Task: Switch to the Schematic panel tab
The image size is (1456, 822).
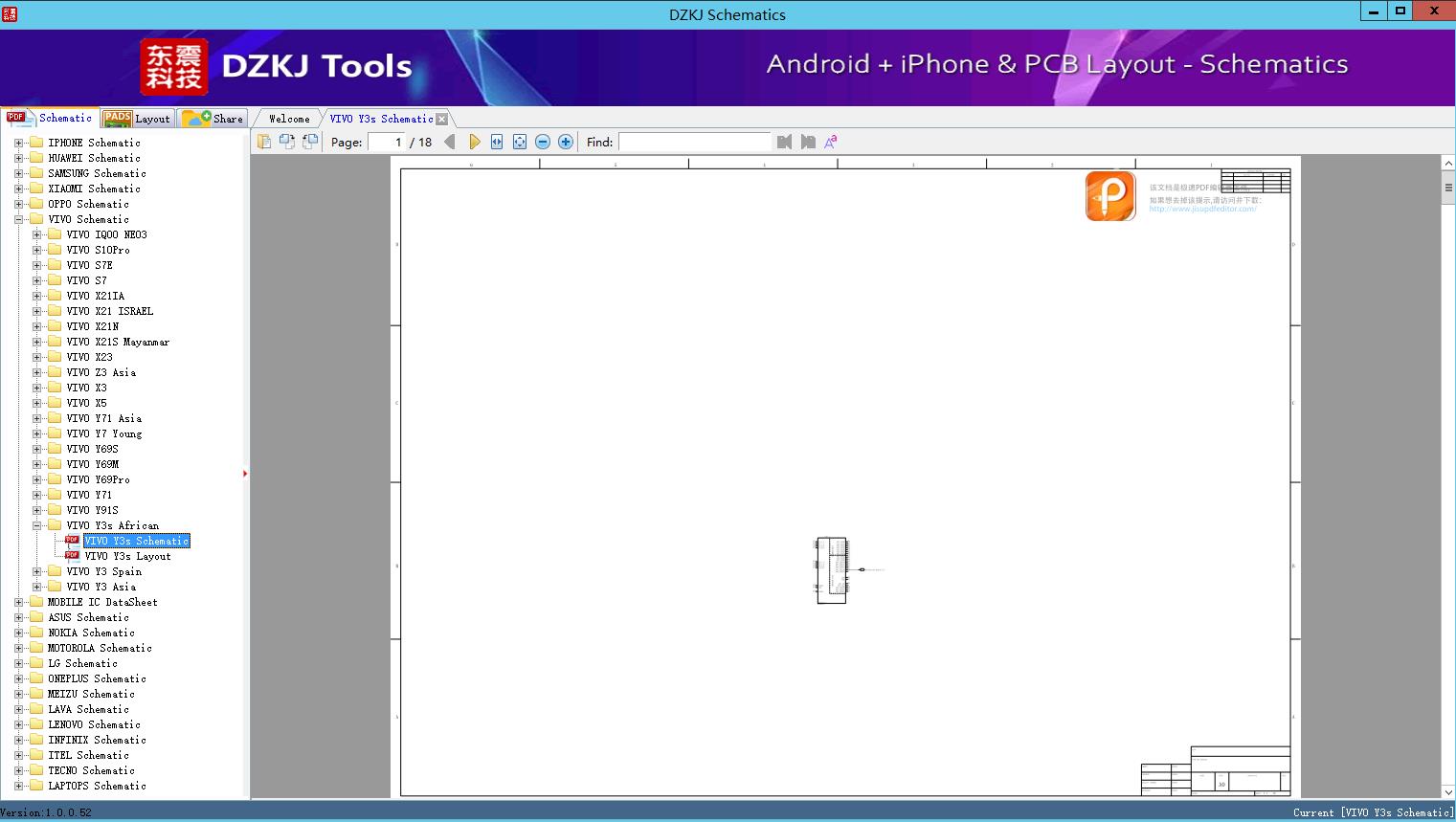Action: tap(50, 118)
